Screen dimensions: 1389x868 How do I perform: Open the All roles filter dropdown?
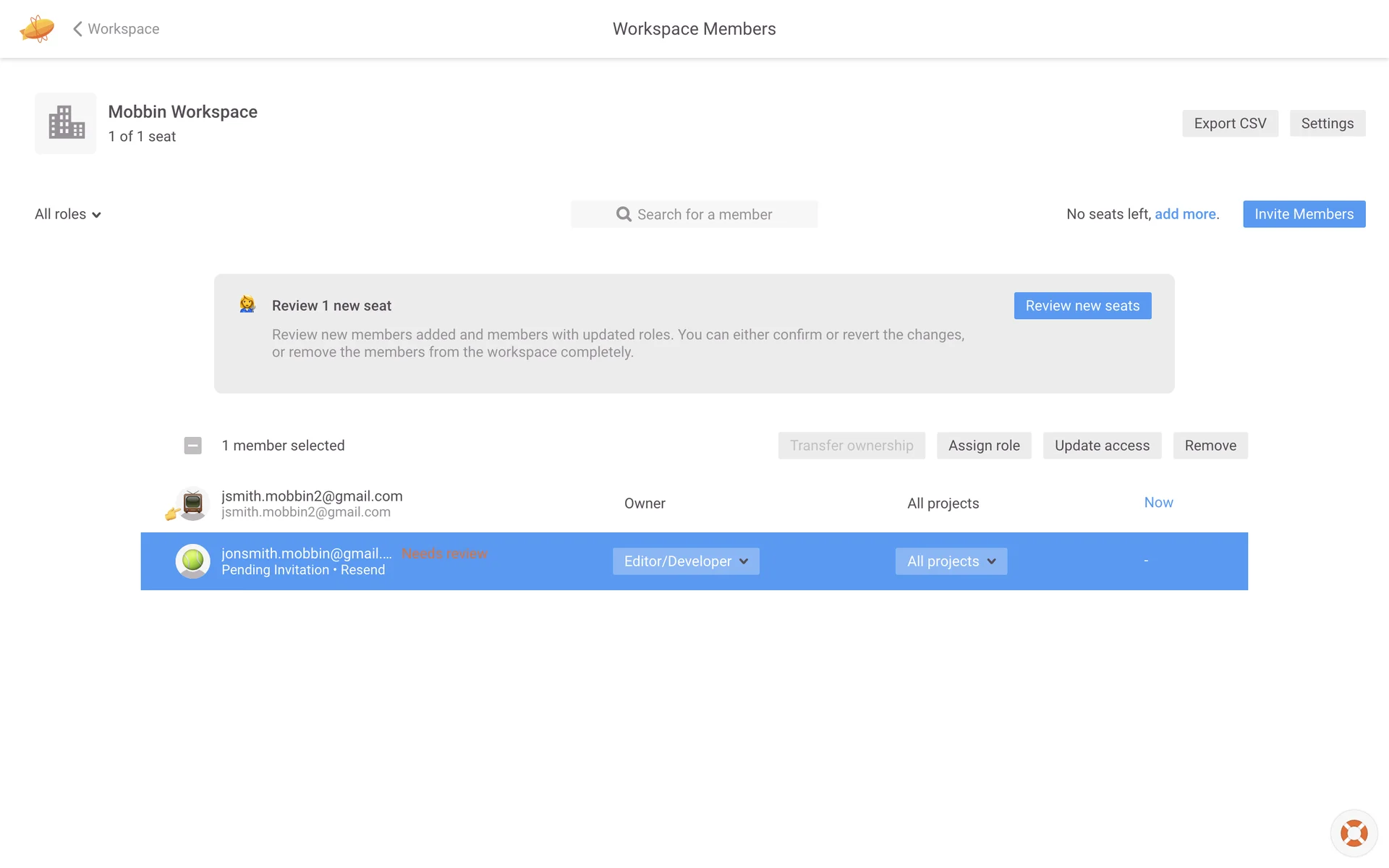[x=68, y=214]
